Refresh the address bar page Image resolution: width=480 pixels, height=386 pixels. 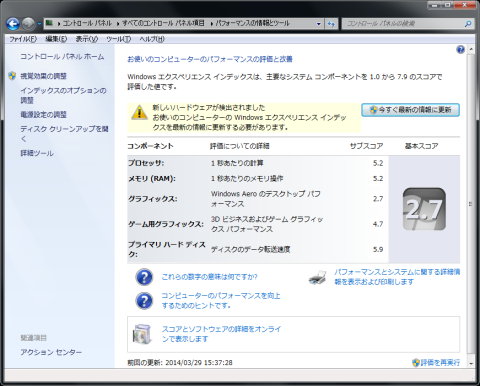click(331, 24)
